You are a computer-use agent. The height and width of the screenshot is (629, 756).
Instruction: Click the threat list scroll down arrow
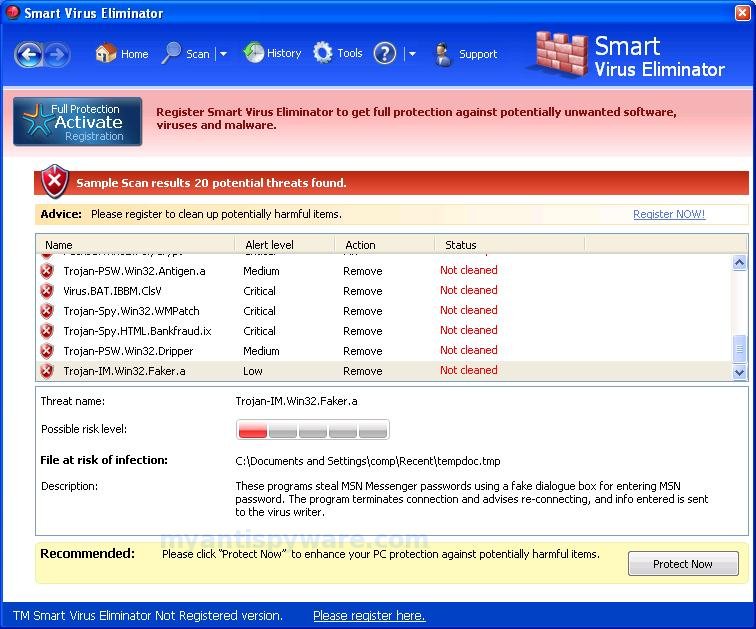[739, 372]
